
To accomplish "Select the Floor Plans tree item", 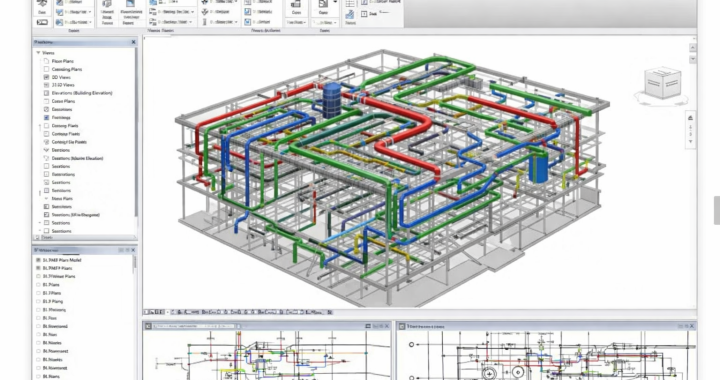I will (x=62, y=61).
